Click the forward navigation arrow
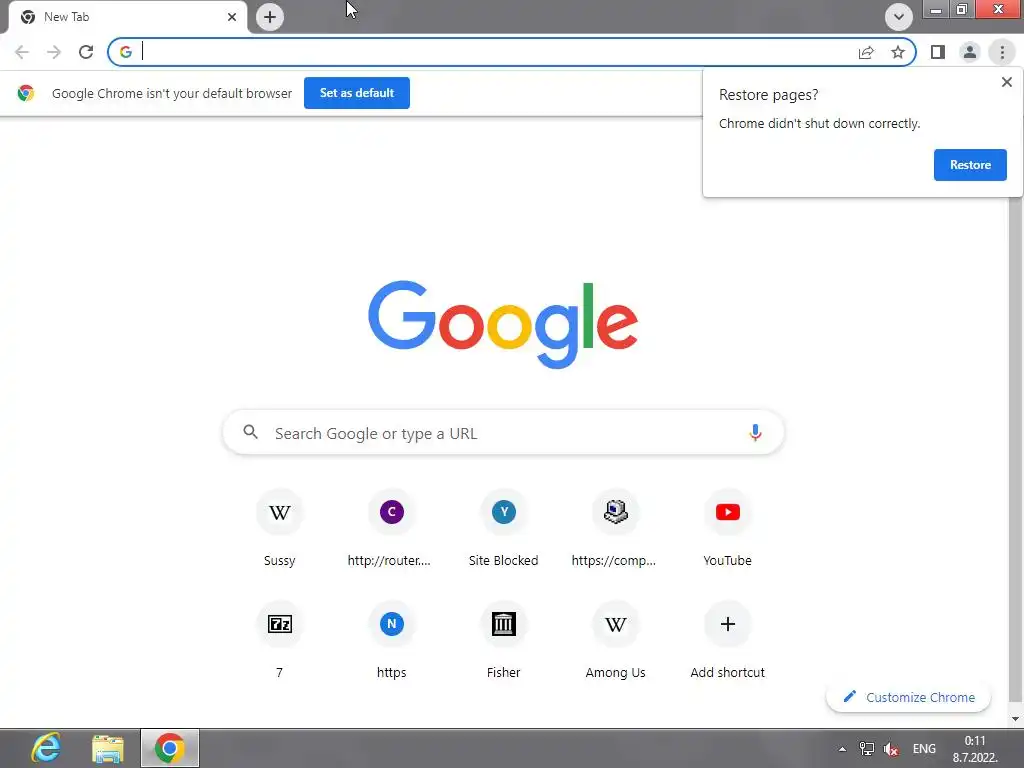 tap(54, 52)
